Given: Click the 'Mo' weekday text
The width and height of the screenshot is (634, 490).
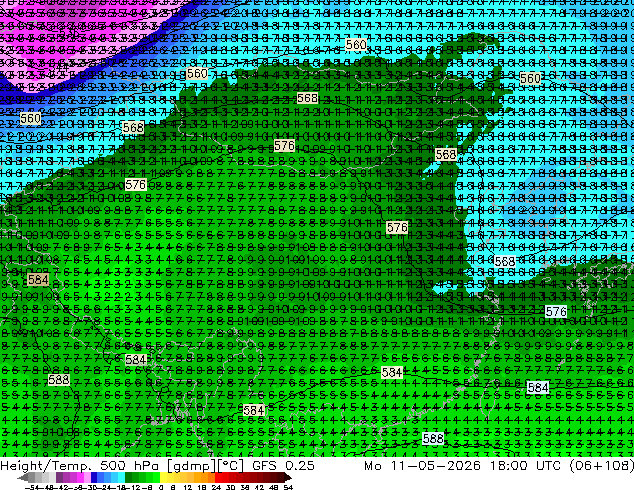Looking at the screenshot, I should tap(372, 466).
